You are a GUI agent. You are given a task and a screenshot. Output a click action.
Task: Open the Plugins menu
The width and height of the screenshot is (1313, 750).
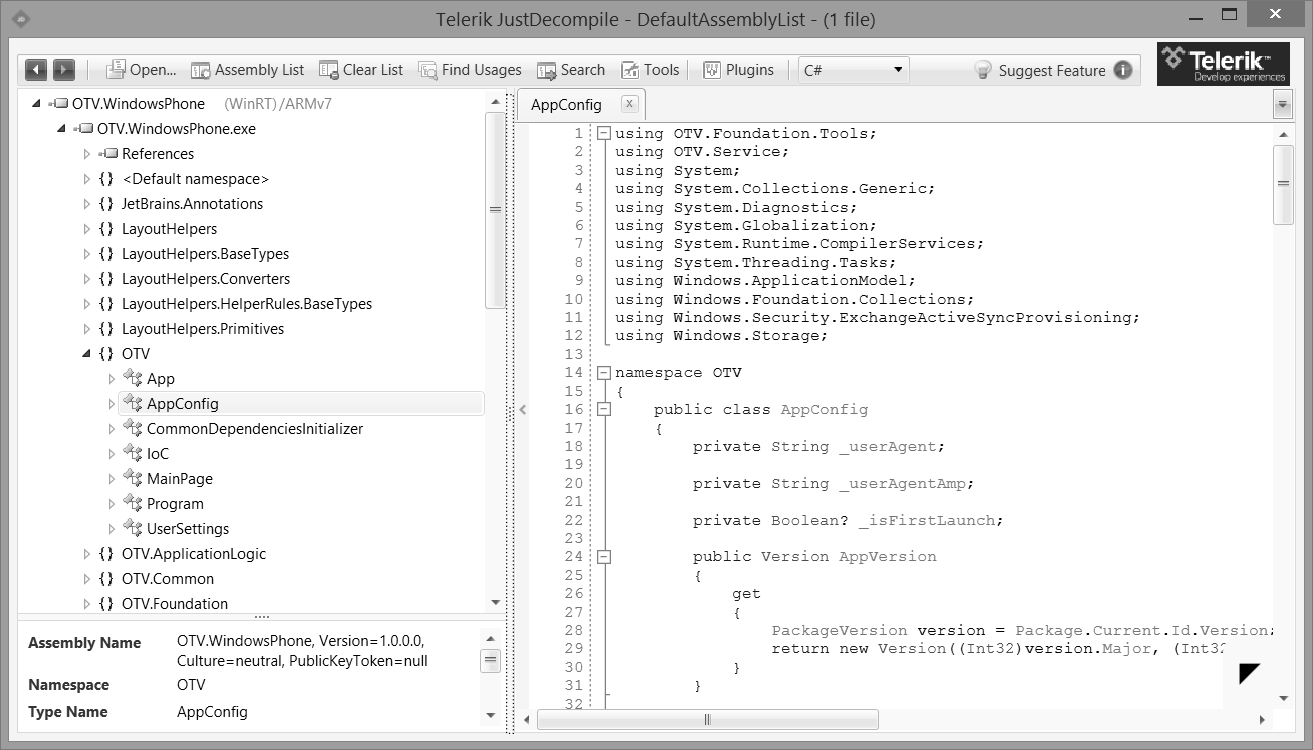tap(738, 69)
